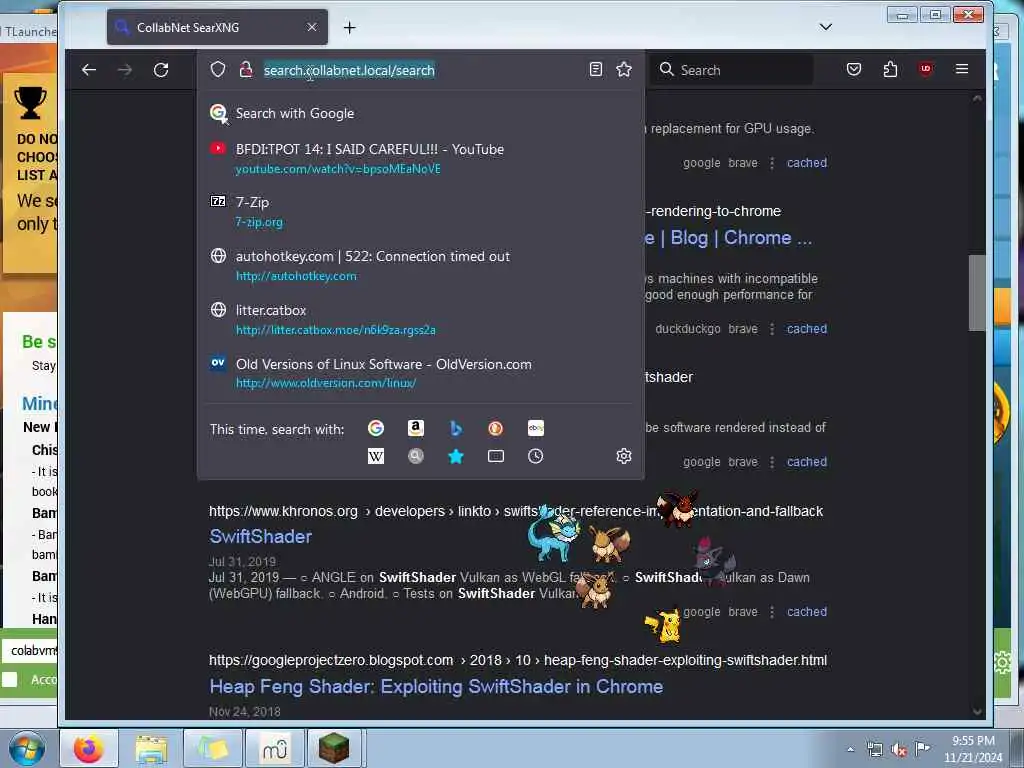The width and height of the screenshot is (1024, 768).
Task: Open a new tab with plus button
Action: pyautogui.click(x=350, y=27)
